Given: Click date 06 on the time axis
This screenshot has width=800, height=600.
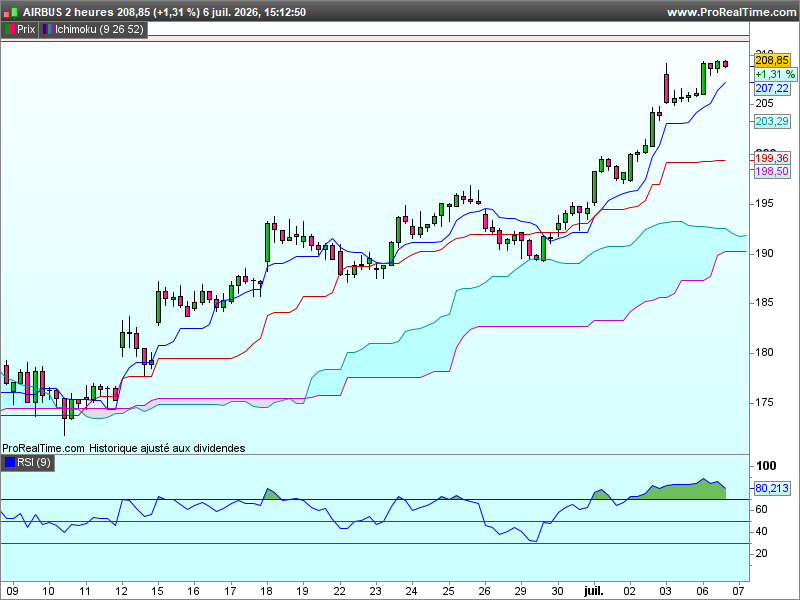Looking at the screenshot, I should tap(702, 591).
